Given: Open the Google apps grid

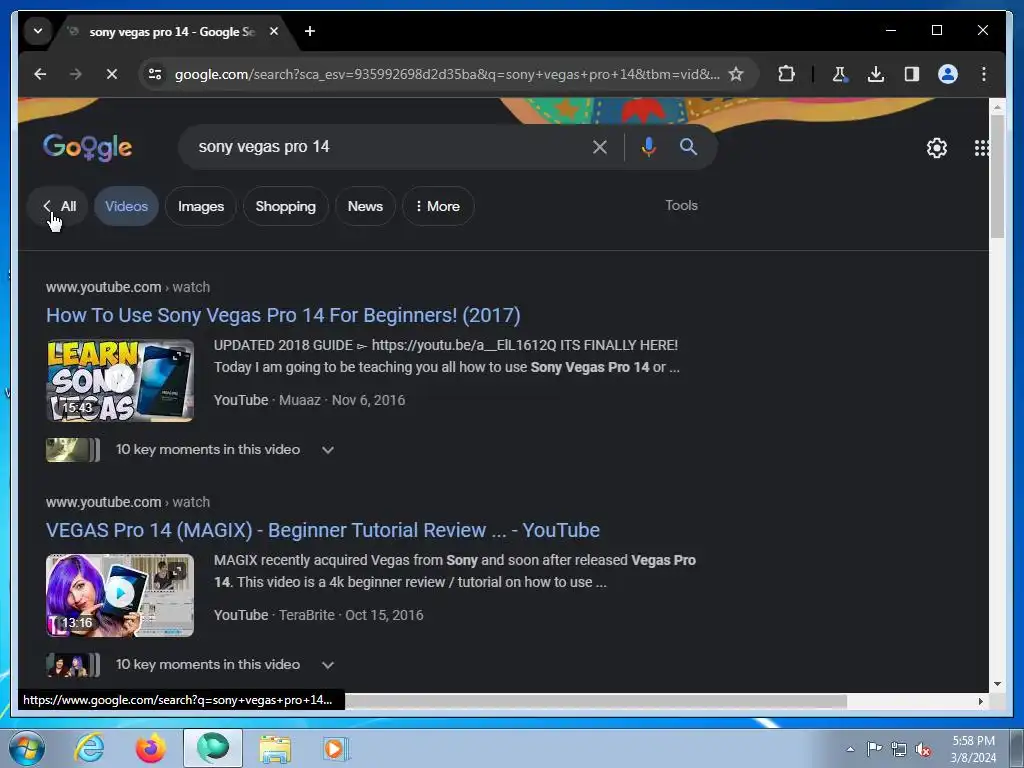Looking at the screenshot, I should point(981,148).
